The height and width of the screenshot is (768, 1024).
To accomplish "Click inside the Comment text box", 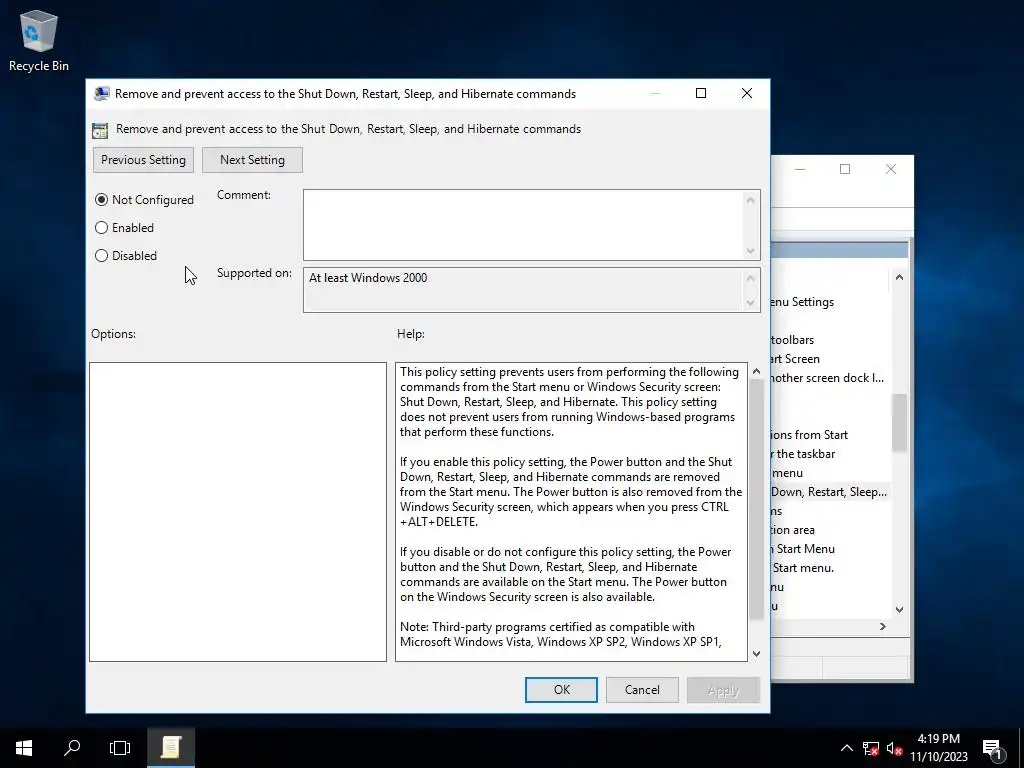I will [x=522, y=225].
